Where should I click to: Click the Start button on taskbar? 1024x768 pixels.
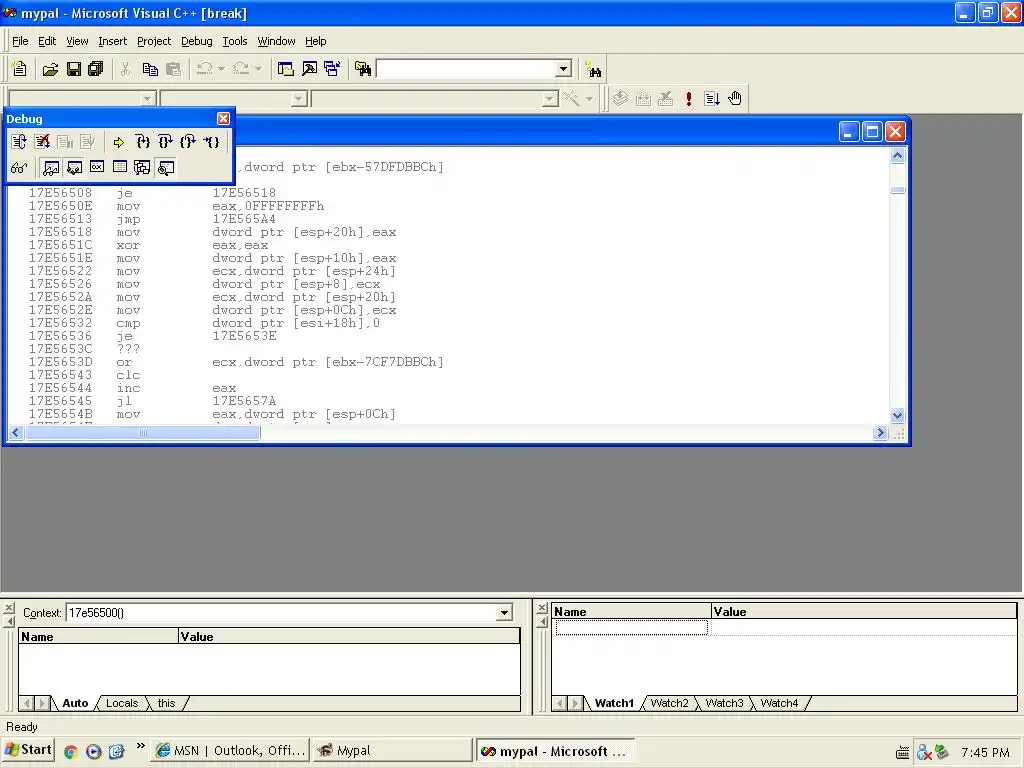(28, 750)
